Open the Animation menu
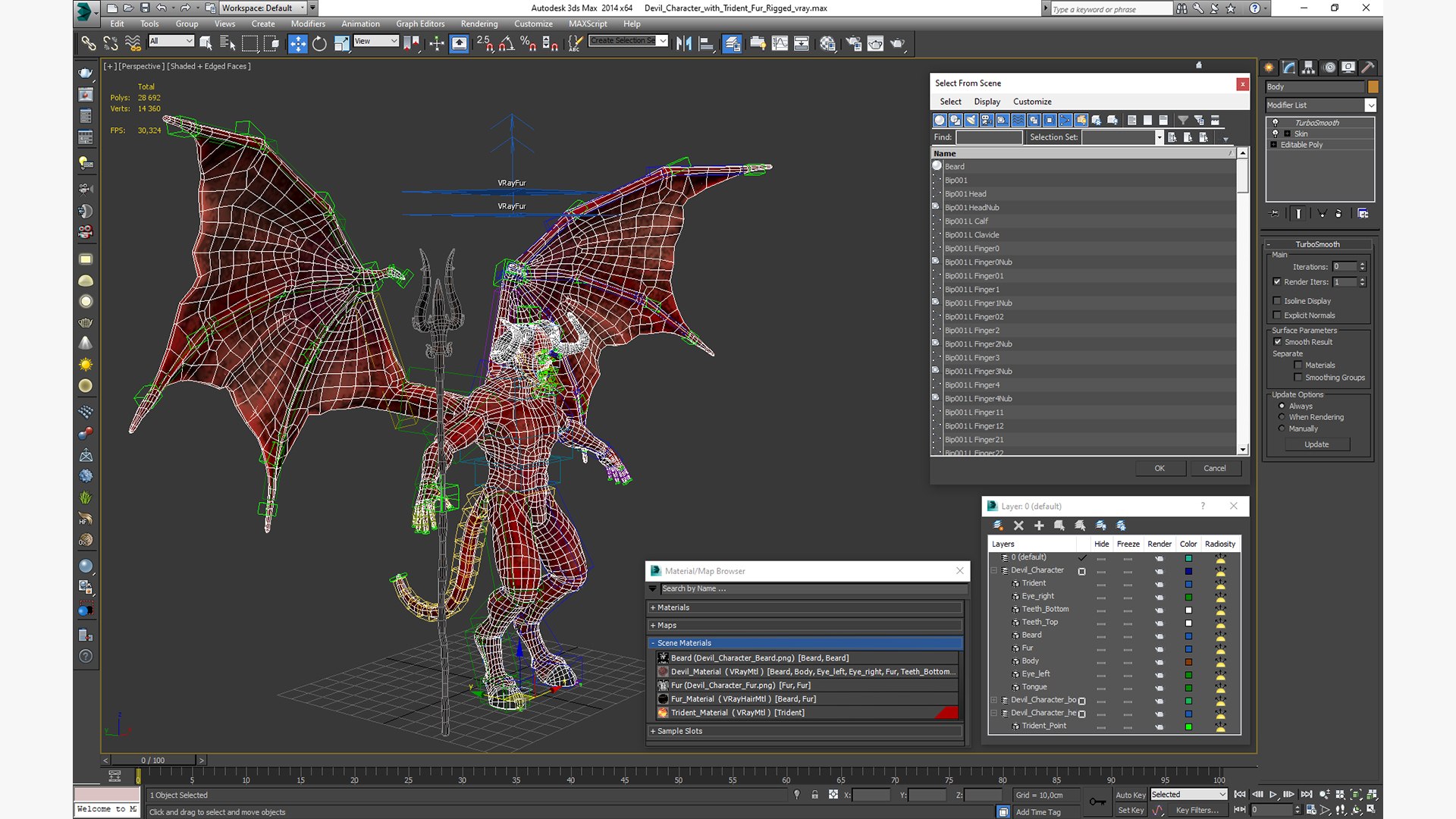Screen dimensions: 1456x819 pyautogui.click(x=360, y=24)
